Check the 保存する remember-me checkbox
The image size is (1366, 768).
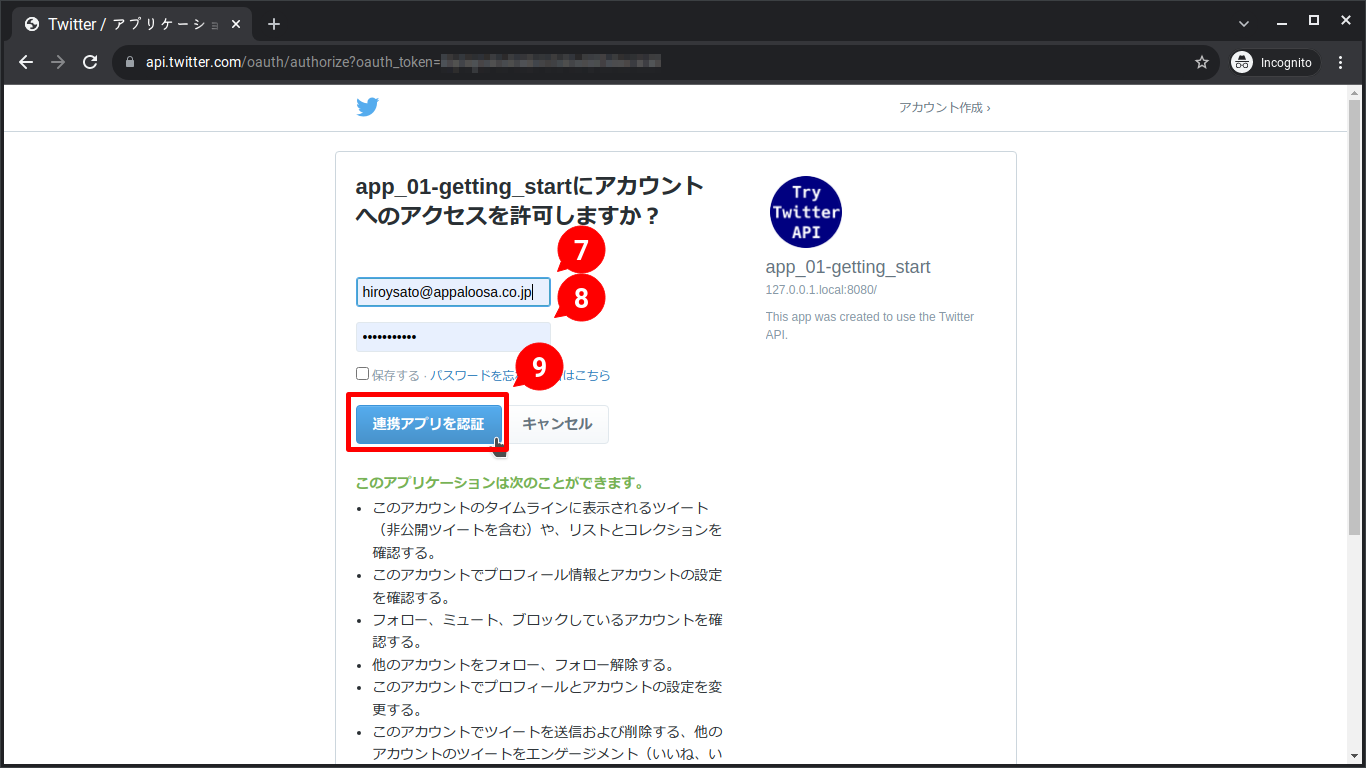(363, 374)
